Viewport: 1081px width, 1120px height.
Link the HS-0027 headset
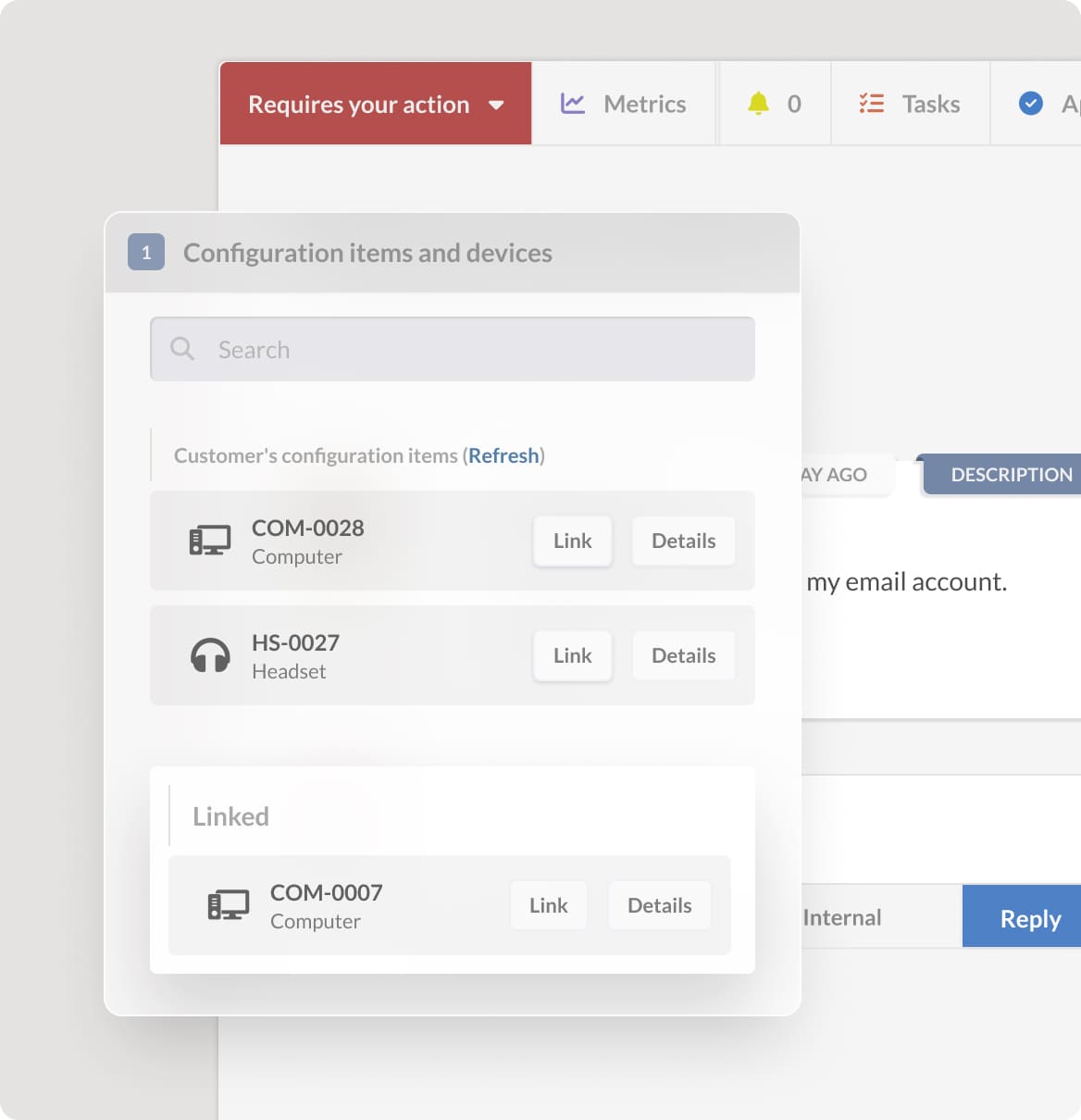pos(573,655)
